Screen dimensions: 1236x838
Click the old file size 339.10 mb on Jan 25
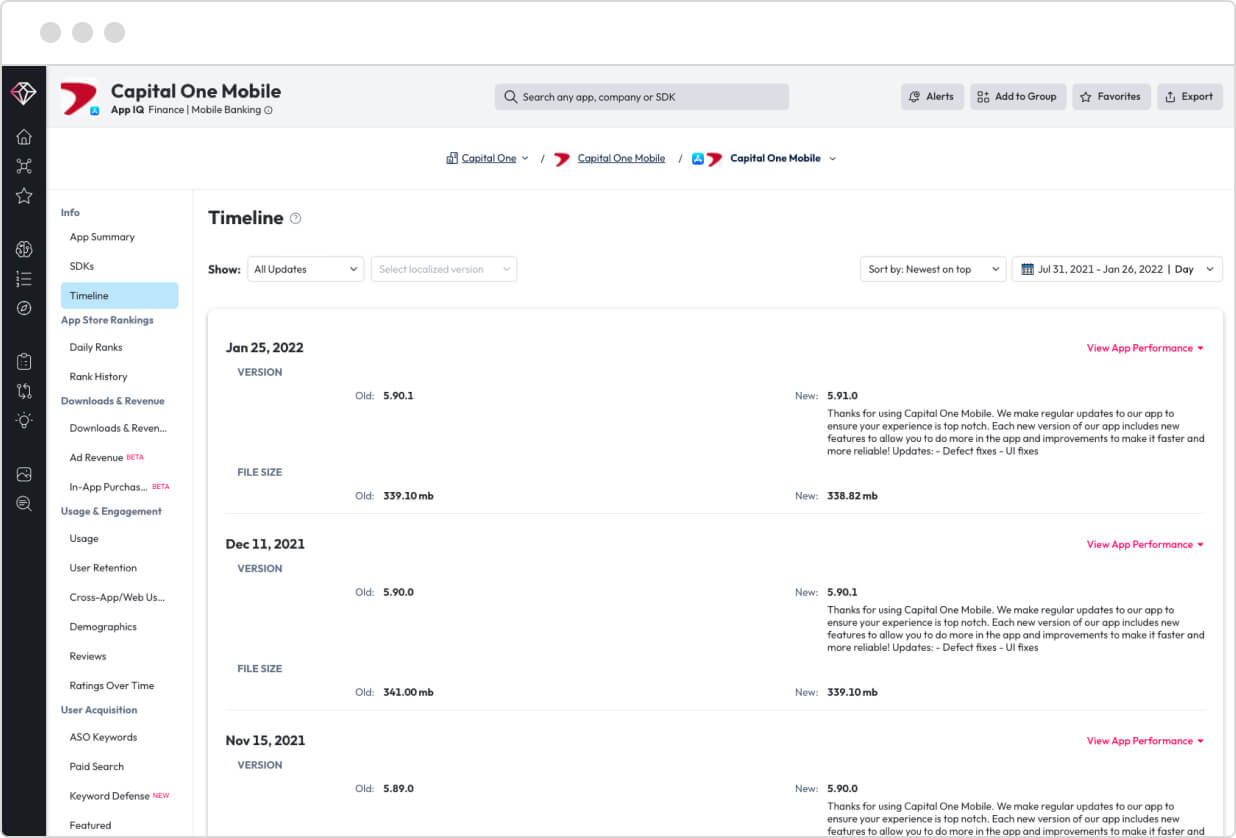(x=408, y=496)
